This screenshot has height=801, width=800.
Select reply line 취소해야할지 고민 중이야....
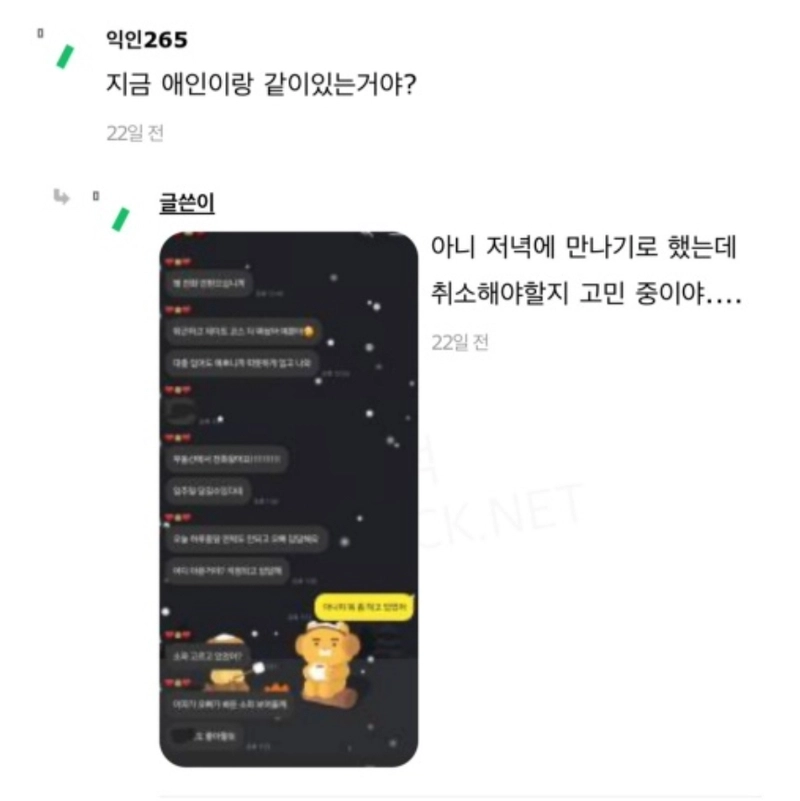[586, 294]
